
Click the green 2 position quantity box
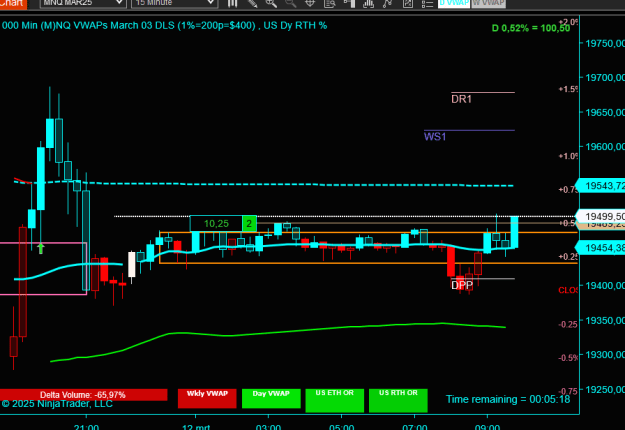250,224
